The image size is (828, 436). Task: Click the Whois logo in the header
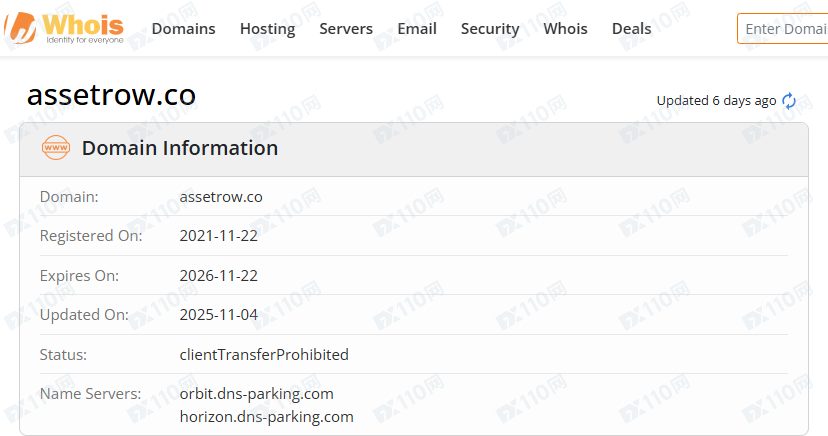[64, 27]
